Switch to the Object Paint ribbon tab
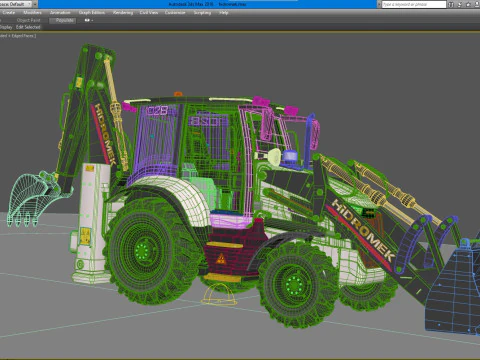The width and height of the screenshot is (480, 360). point(28,20)
